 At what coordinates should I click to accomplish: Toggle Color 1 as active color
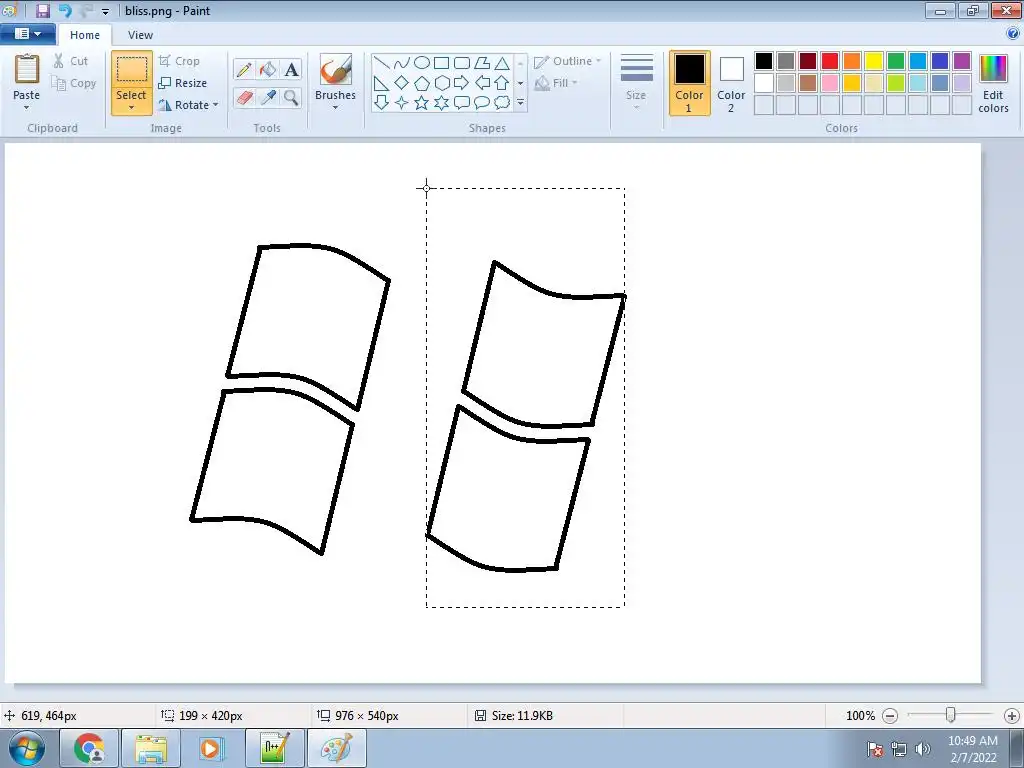click(x=689, y=83)
